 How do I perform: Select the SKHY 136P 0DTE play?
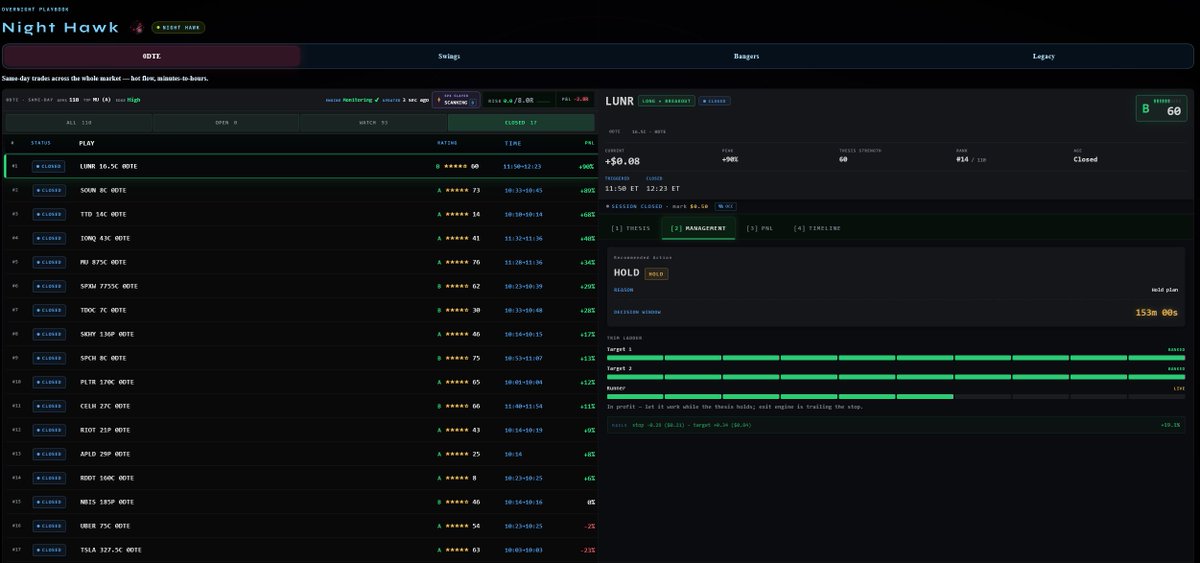tap(300, 334)
